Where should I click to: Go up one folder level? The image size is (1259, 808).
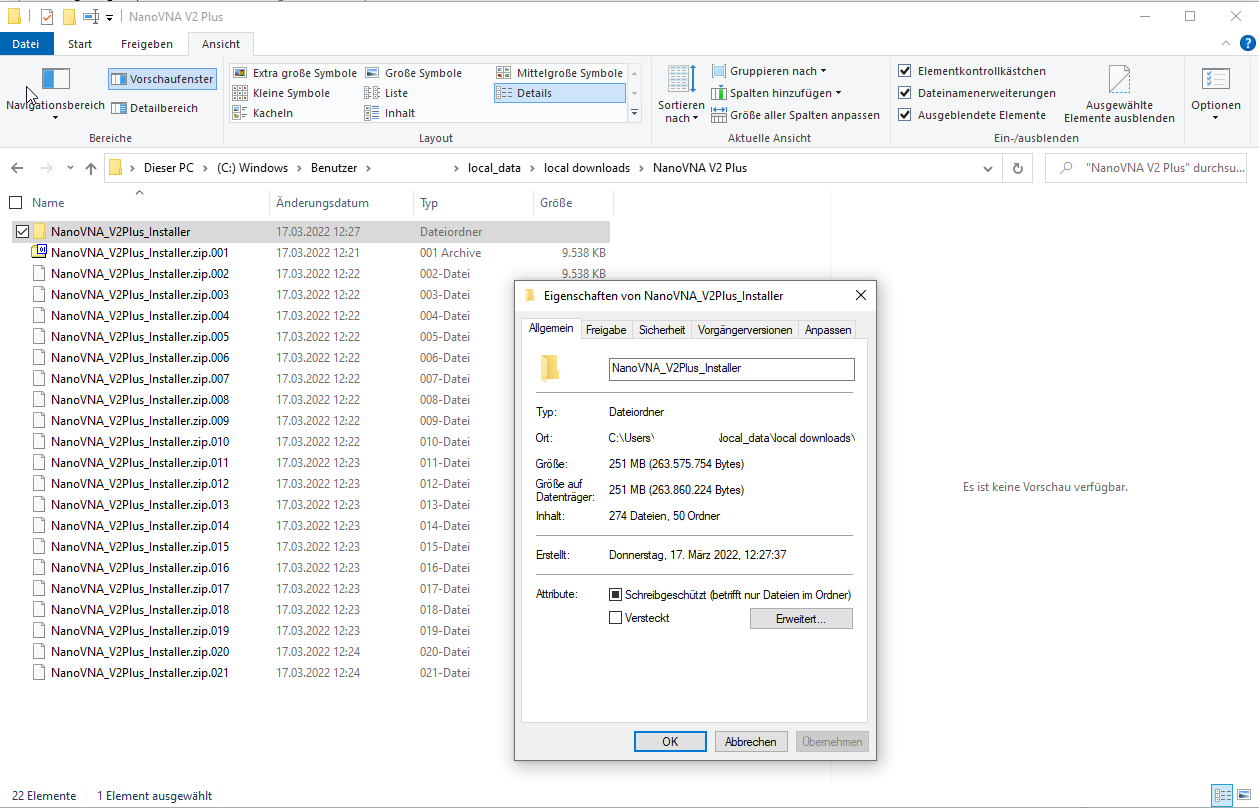pos(91,168)
